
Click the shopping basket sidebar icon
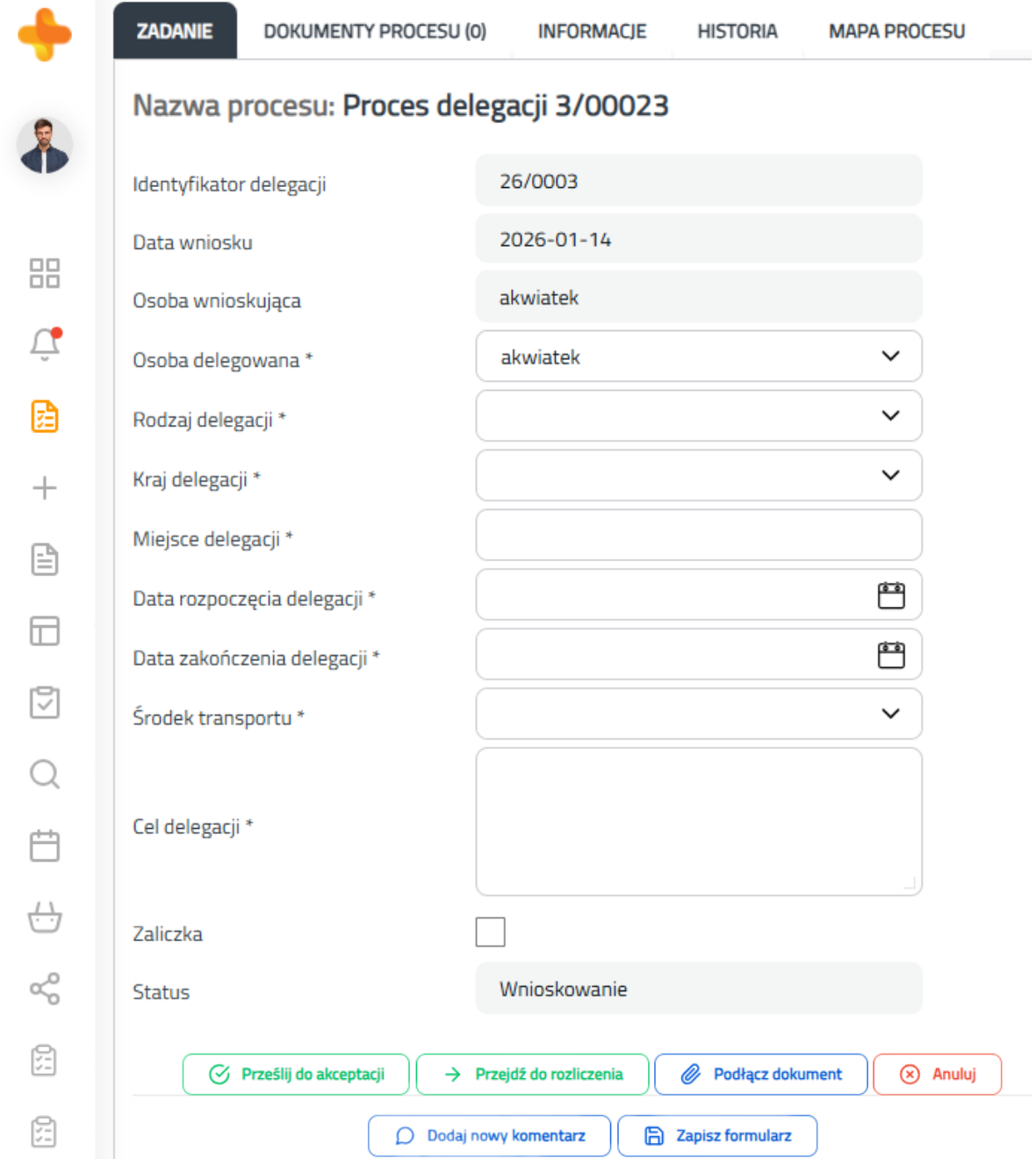45,918
